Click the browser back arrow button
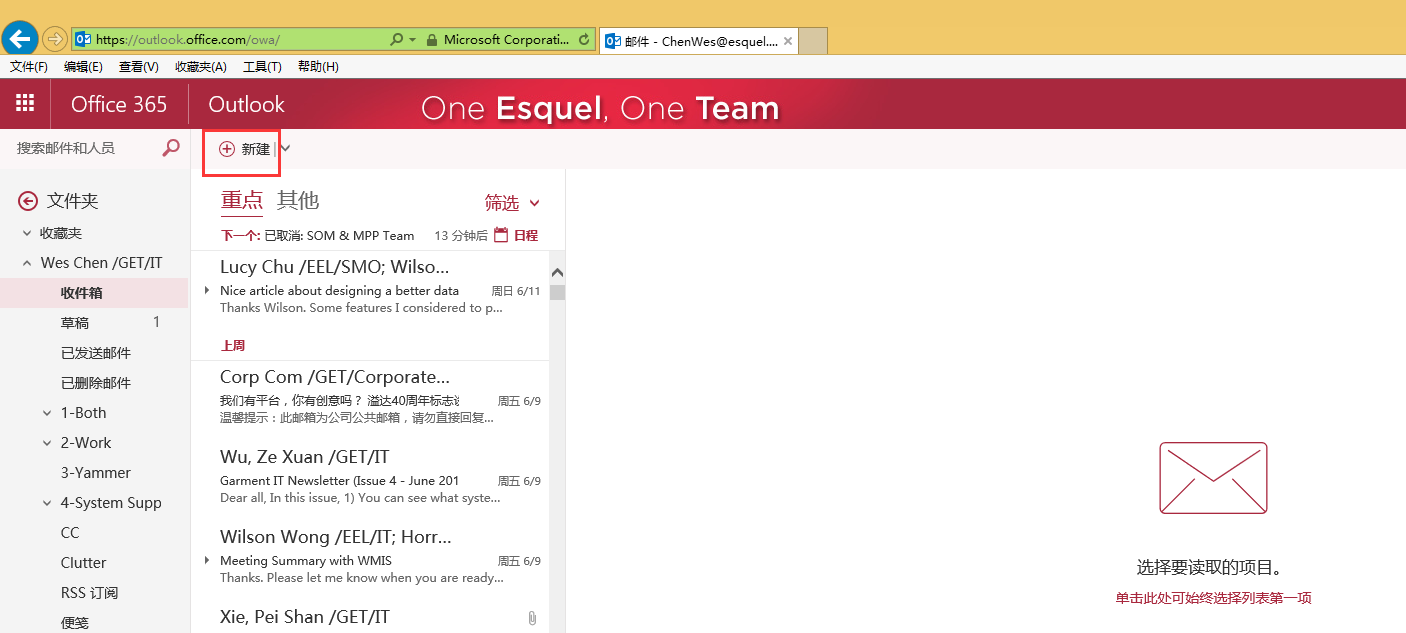Screen dimensions: 1406x633 click(19, 39)
